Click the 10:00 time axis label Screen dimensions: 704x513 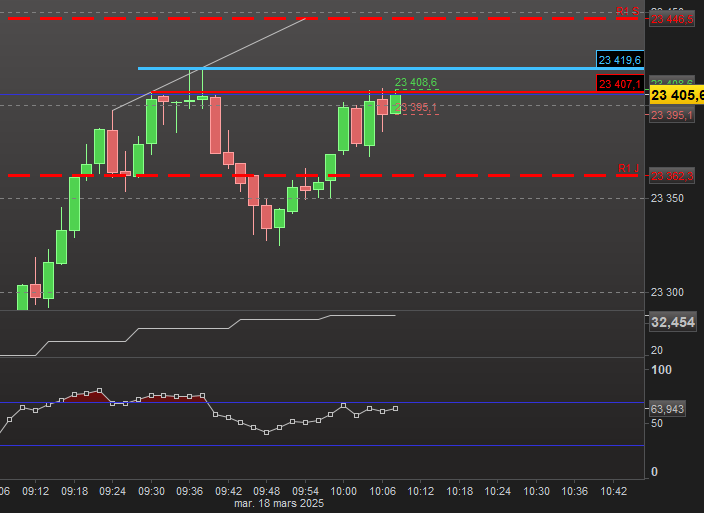343,491
